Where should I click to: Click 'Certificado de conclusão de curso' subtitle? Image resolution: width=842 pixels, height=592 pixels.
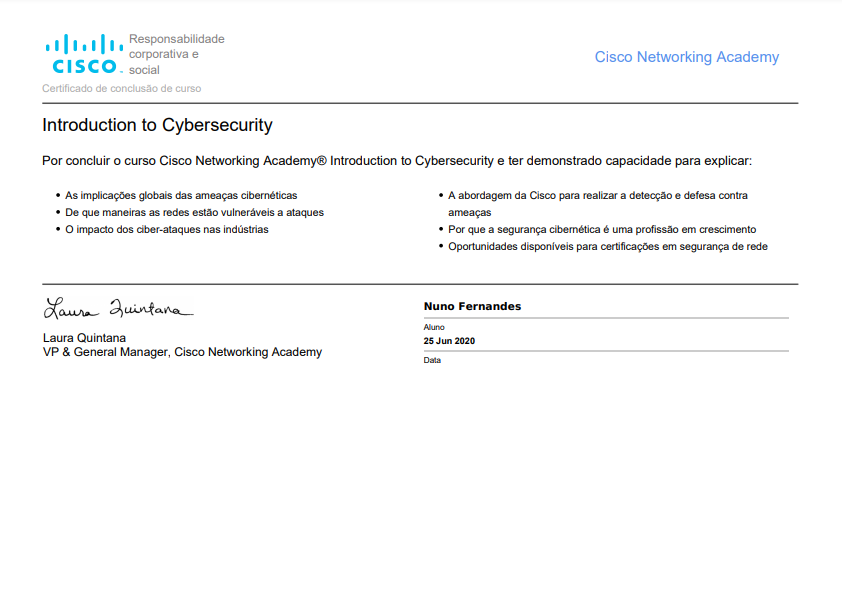click(121, 88)
